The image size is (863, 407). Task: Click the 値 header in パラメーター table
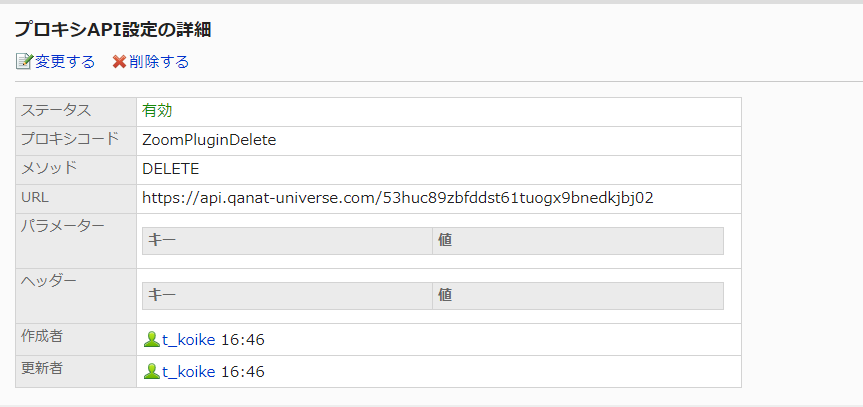click(x=447, y=240)
